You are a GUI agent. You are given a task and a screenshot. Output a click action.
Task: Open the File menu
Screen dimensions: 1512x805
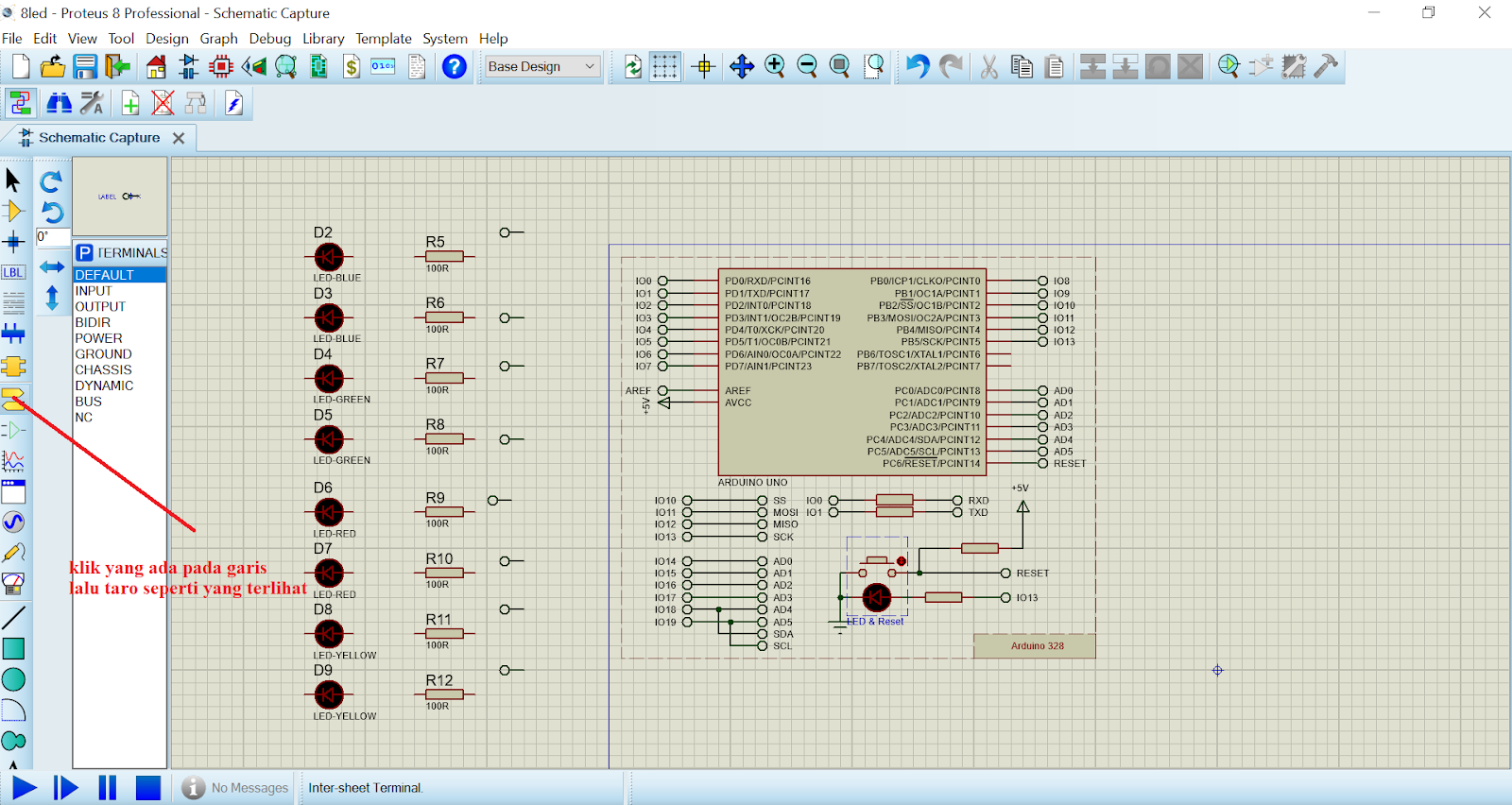coord(12,39)
